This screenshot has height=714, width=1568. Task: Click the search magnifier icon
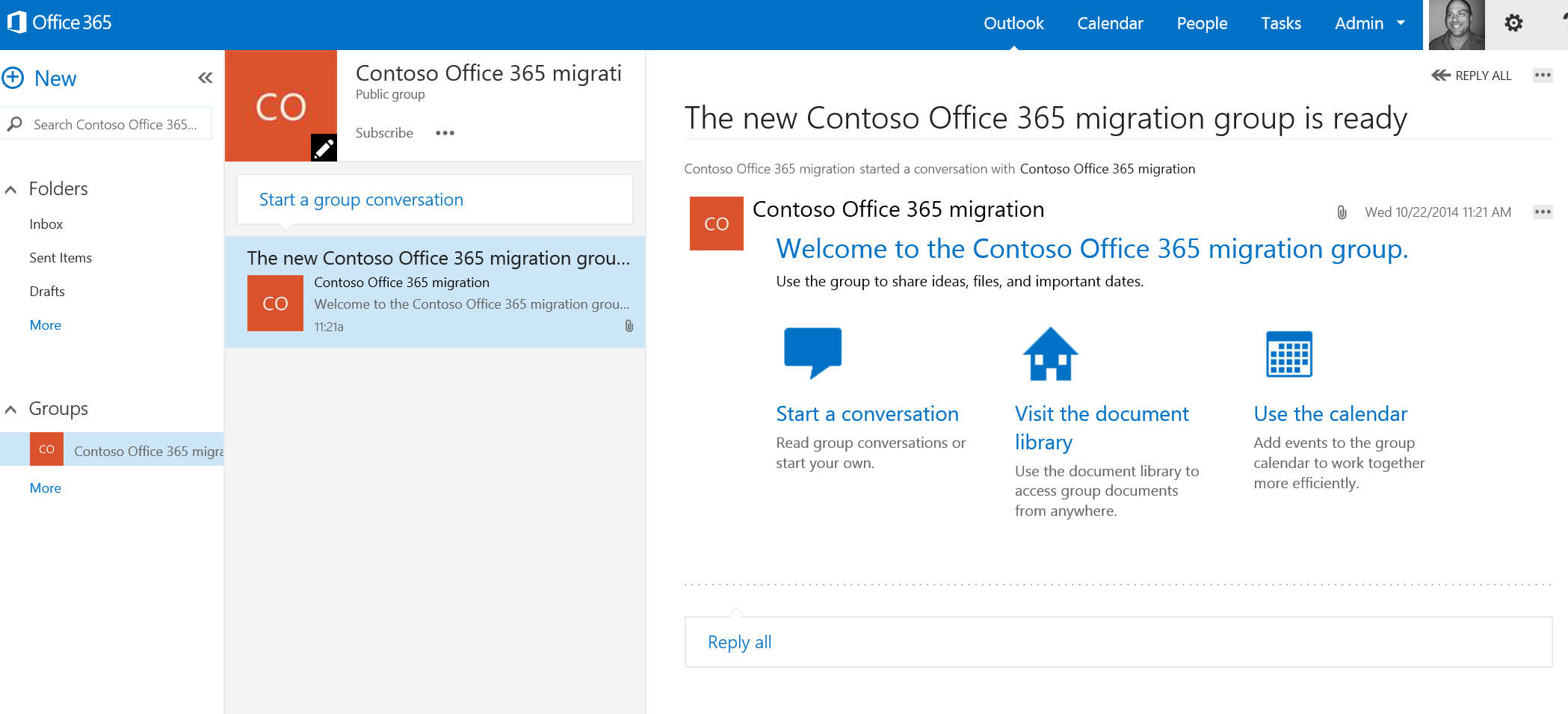click(14, 124)
